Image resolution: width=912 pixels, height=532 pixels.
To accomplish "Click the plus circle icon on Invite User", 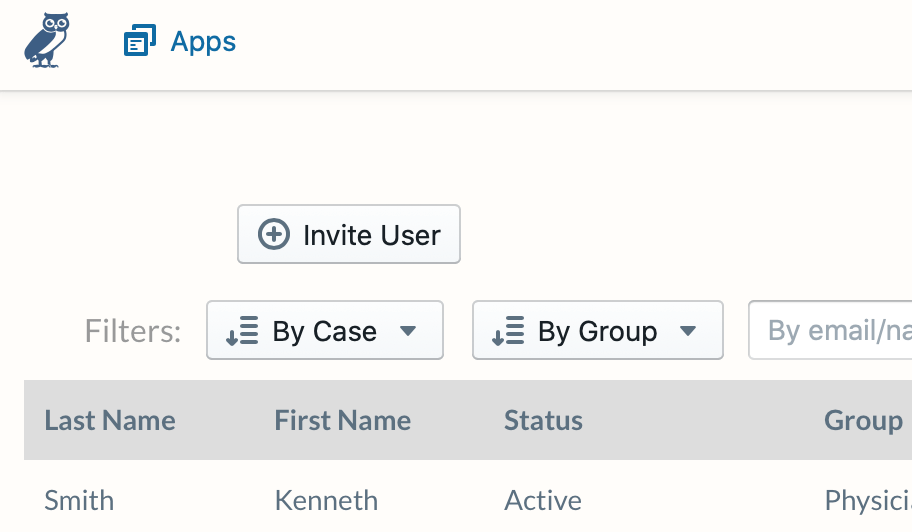I will (273, 234).
